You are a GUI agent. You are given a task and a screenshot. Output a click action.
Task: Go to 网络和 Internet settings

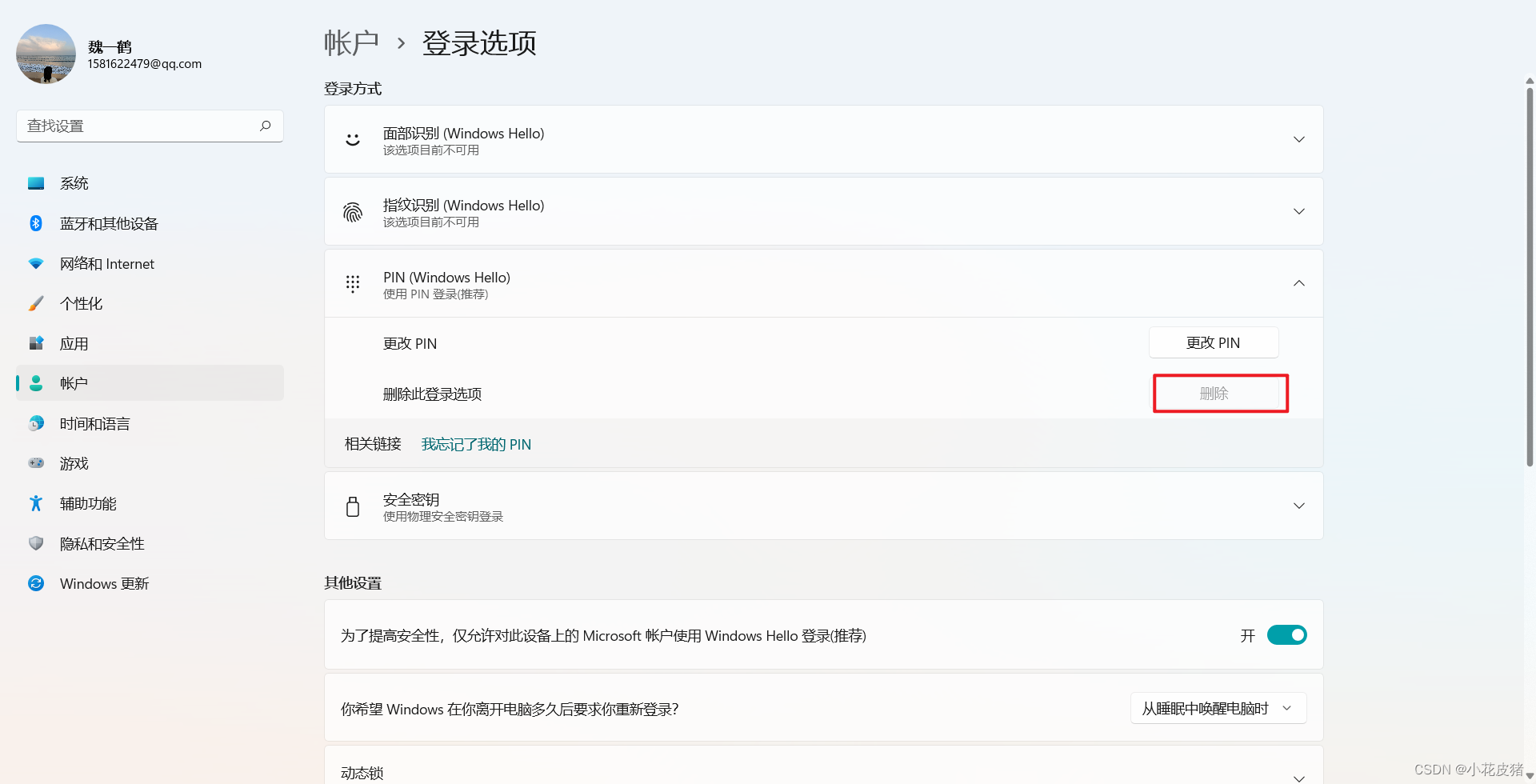coord(150,263)
